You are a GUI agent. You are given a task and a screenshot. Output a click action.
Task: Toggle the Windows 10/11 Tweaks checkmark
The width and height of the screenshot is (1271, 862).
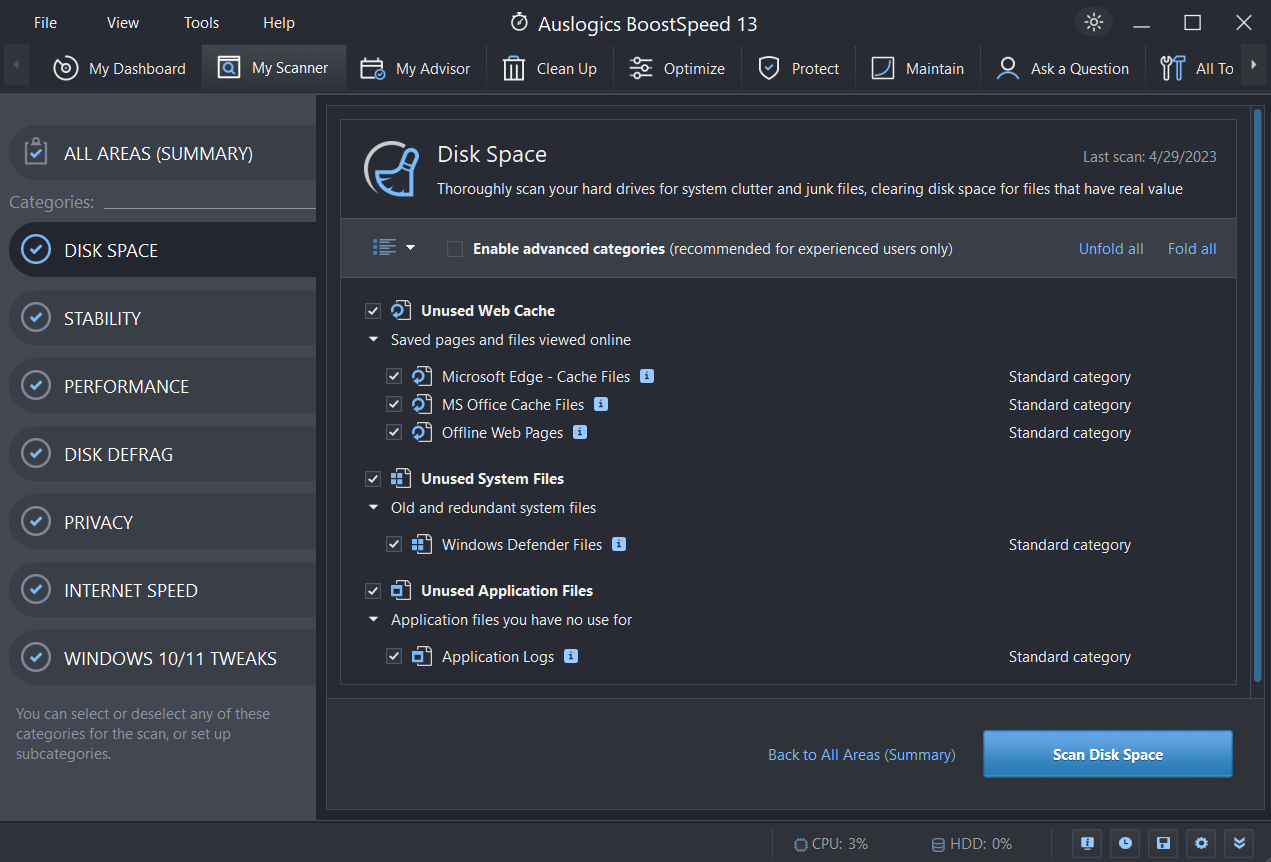36,658
